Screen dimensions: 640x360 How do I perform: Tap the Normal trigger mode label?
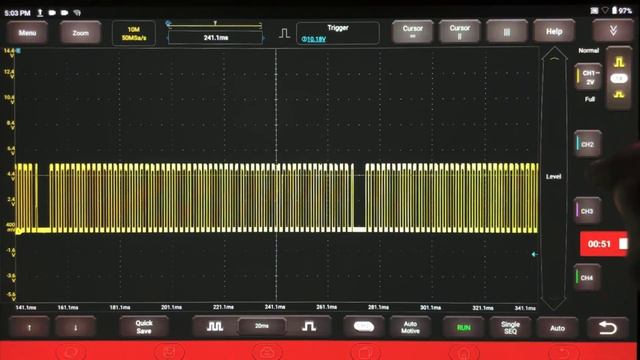point(588,51)
